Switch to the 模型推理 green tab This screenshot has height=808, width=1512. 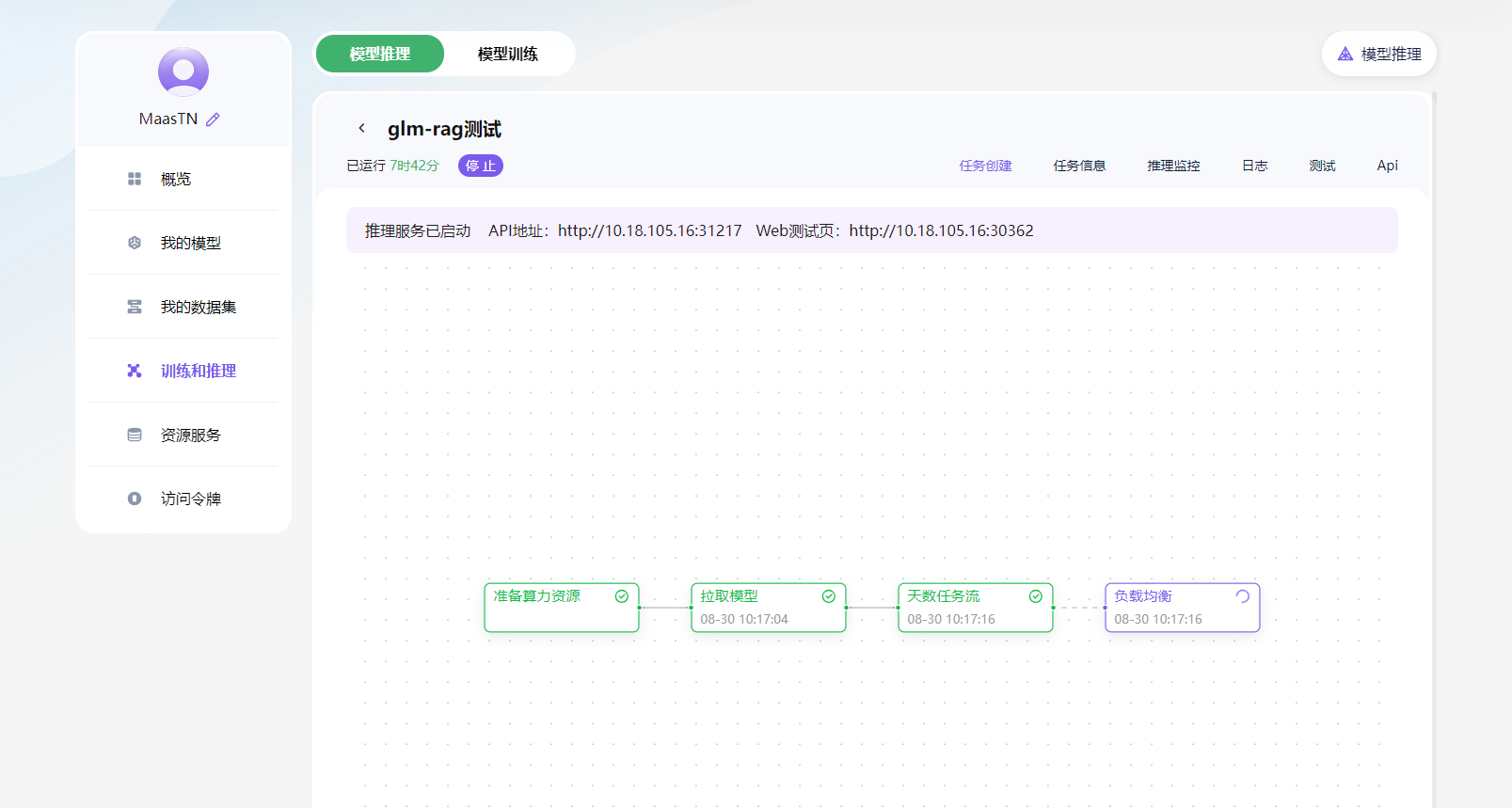pyautogui.click(x=380, y=54)
